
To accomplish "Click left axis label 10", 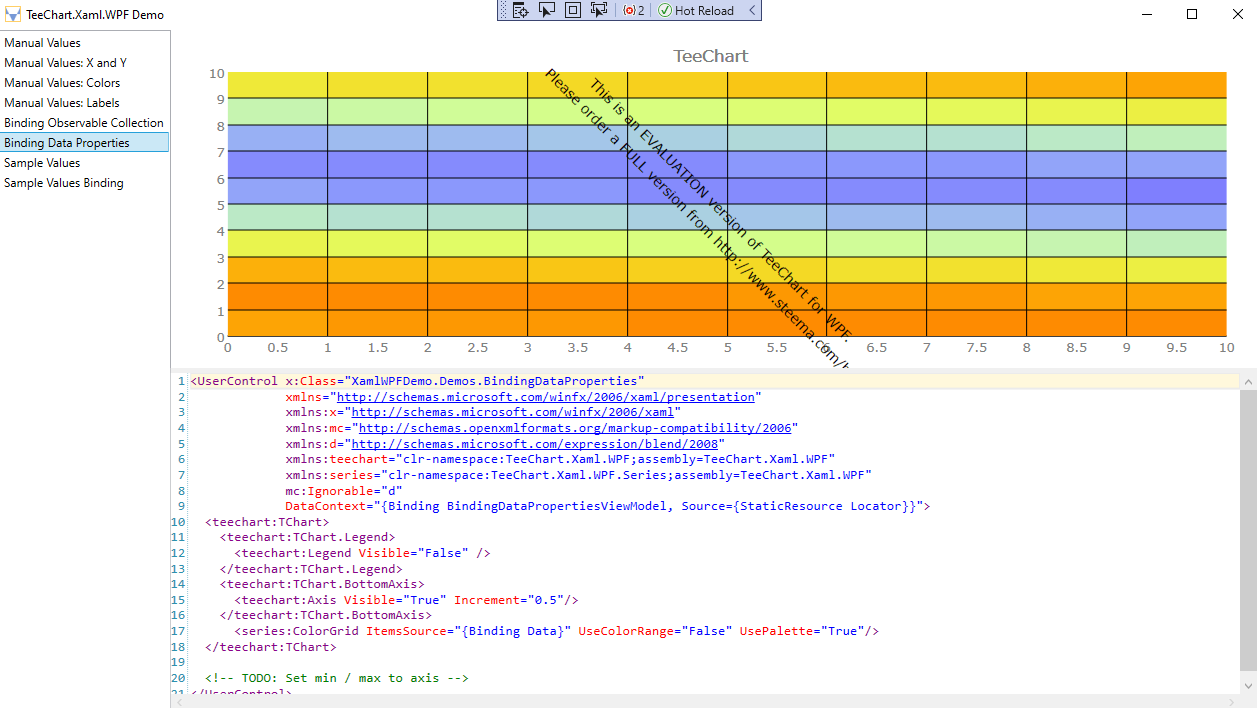I will tap(216, 73).
